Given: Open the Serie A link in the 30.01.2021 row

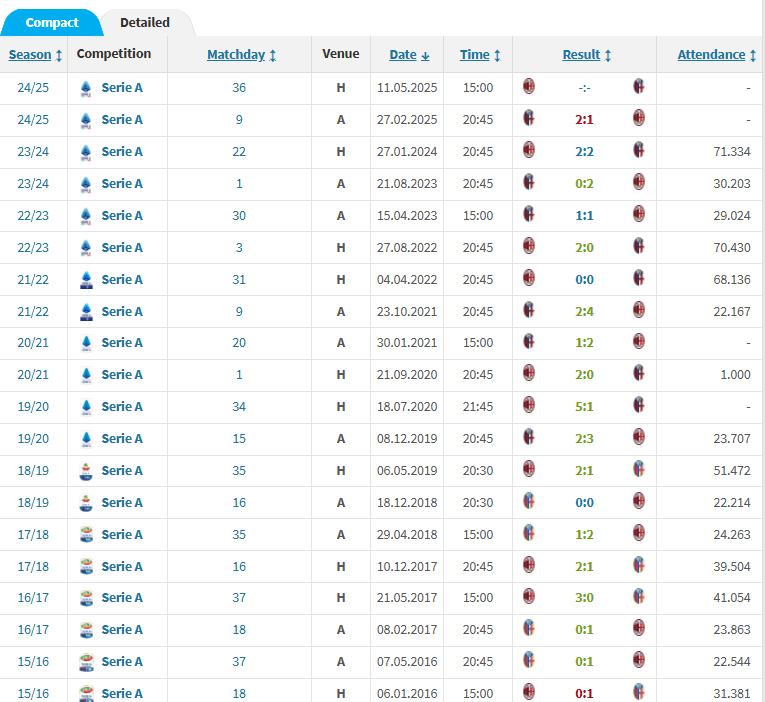Looking at the screenshot, I should [122, 343].
